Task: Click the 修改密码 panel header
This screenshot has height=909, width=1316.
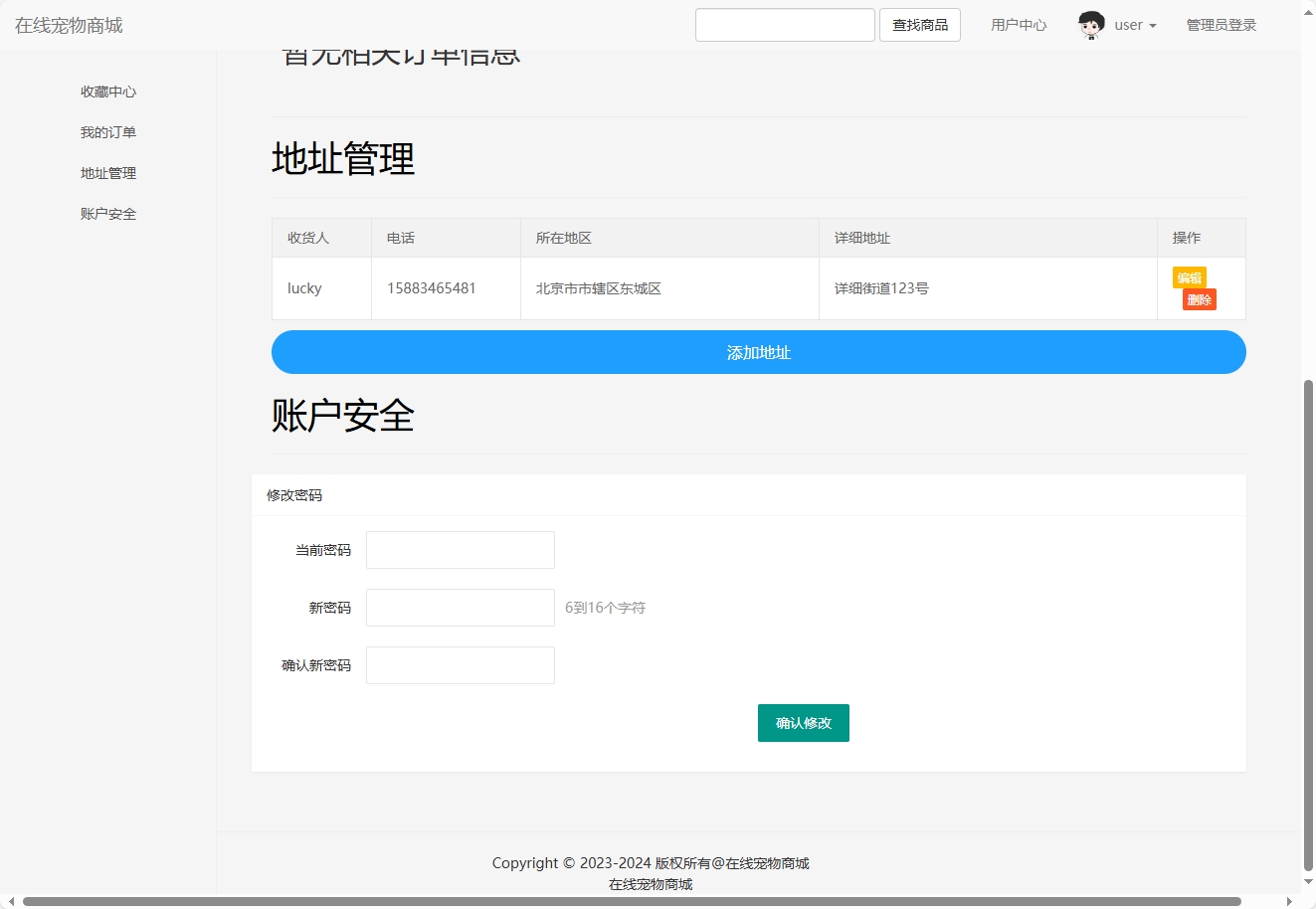Action: [294, 494]
